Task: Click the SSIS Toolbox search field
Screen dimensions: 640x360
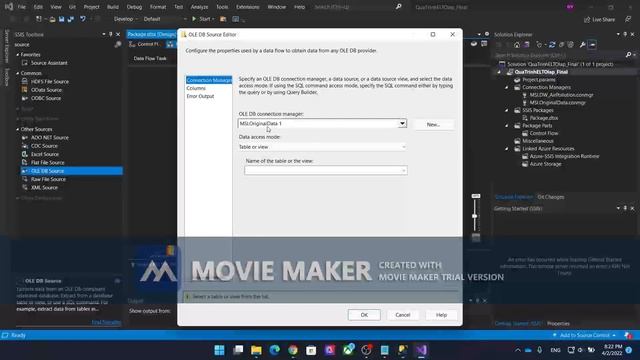Action: [x=65, y=44]
